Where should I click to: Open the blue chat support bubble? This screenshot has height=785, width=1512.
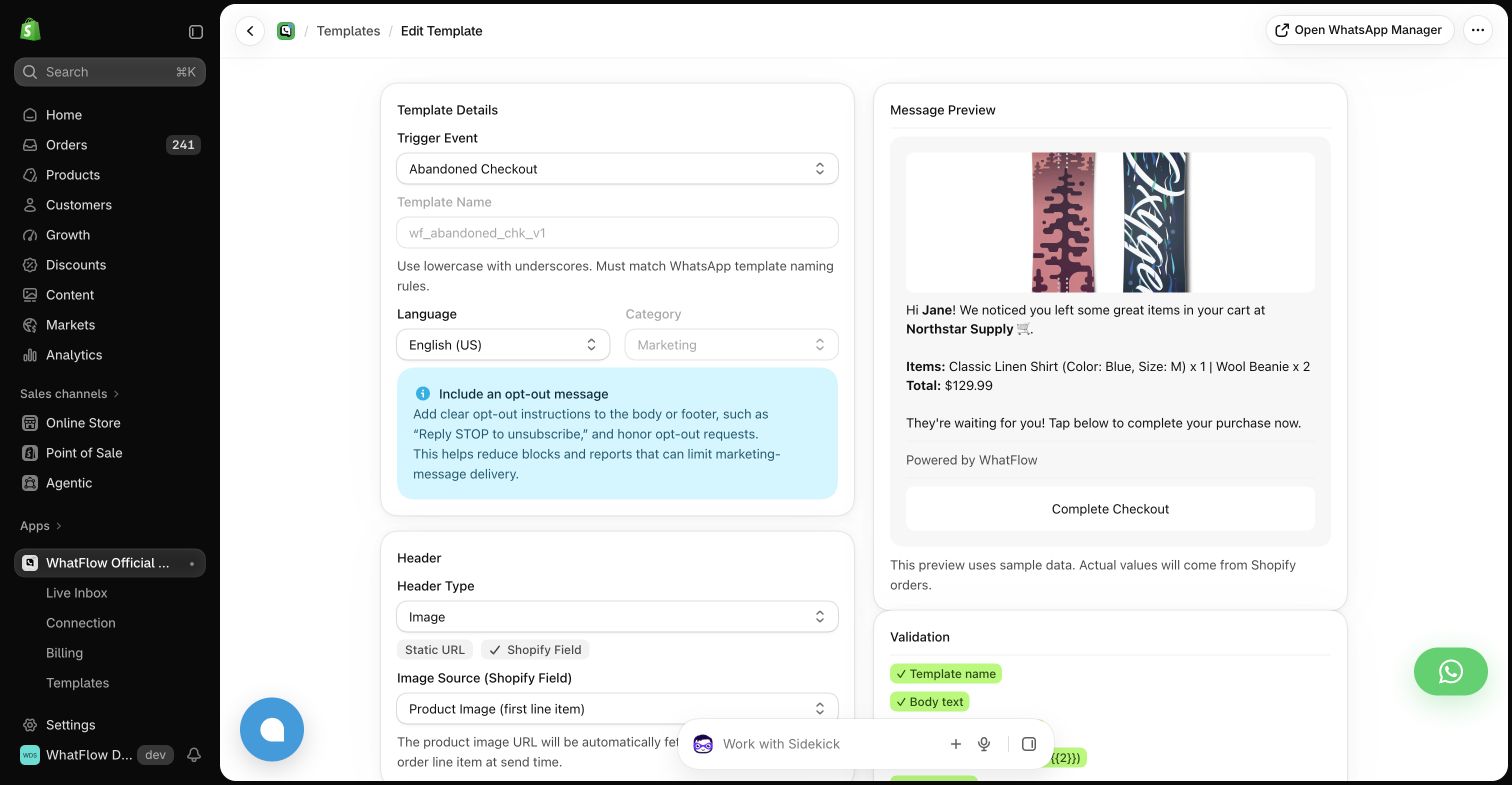point(272,729)
